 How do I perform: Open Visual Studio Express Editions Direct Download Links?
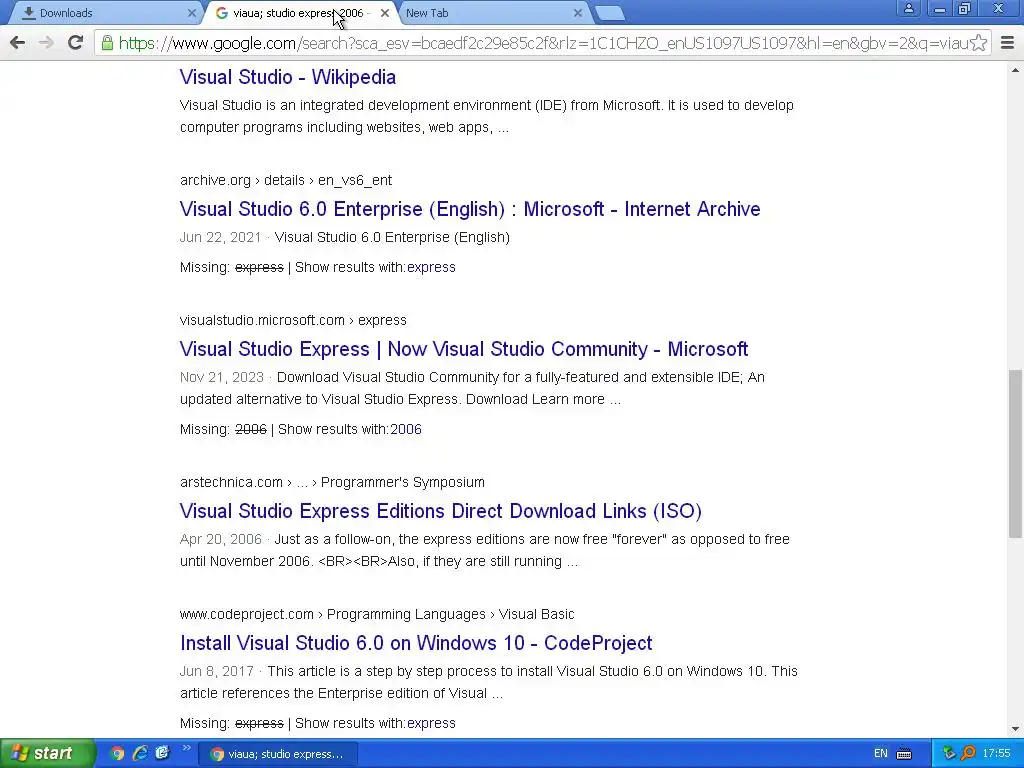(x=441, y=511)
